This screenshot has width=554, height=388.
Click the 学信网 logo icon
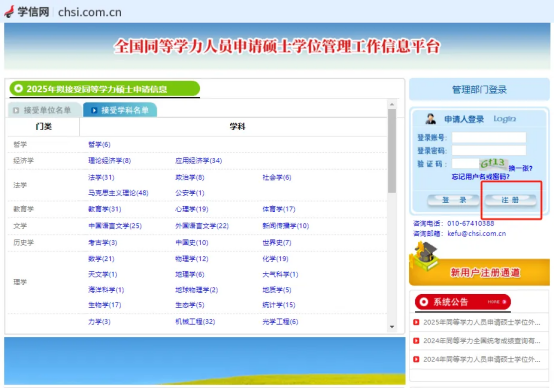[x=9, y=12]
